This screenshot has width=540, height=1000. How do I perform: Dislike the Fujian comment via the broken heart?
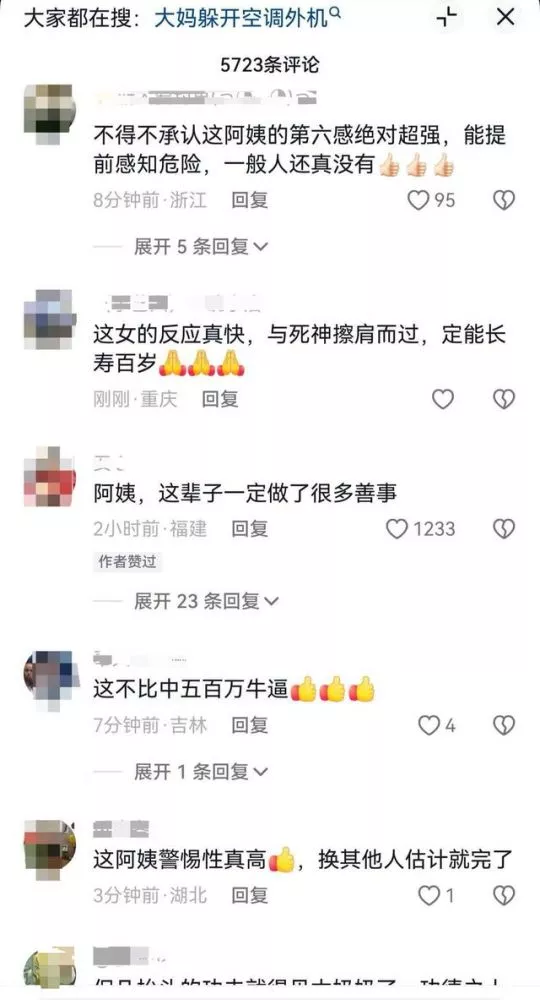coord(504,529)
